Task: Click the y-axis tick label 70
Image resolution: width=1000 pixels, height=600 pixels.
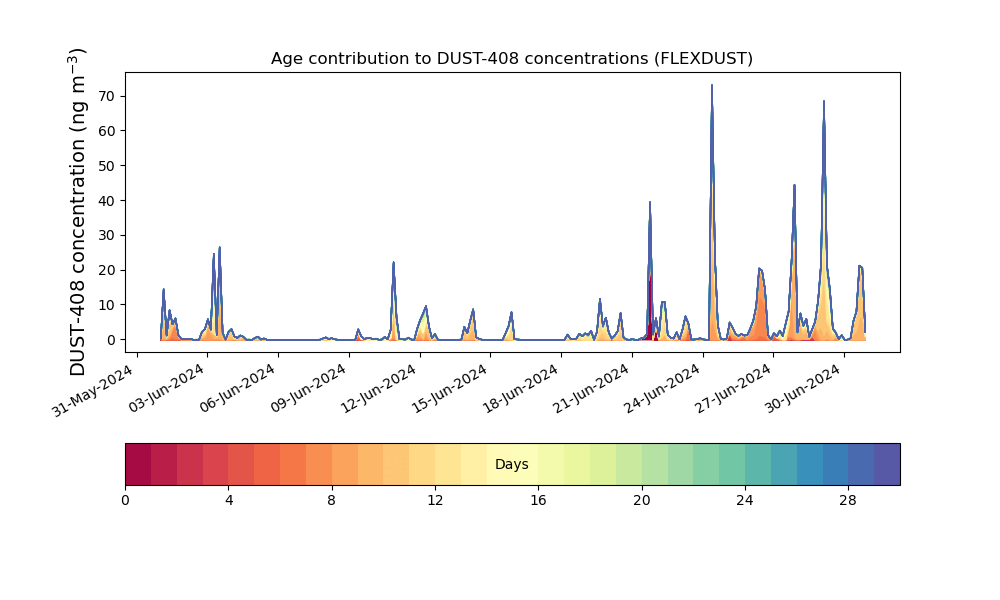Action: pyautogui.click(x=107, y=96)
